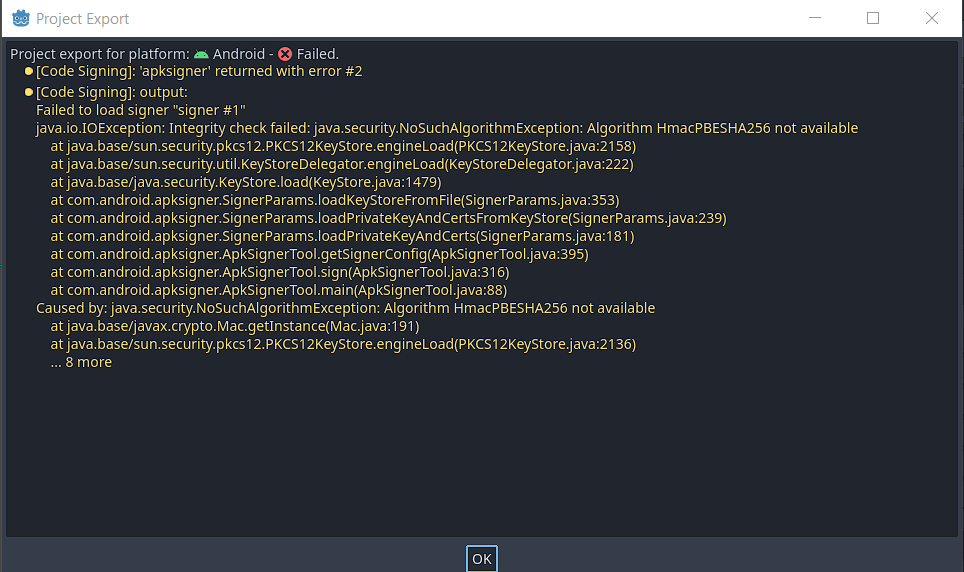Click the 'java.io.IOException: Integrity check failed' line

coord(447,128)
